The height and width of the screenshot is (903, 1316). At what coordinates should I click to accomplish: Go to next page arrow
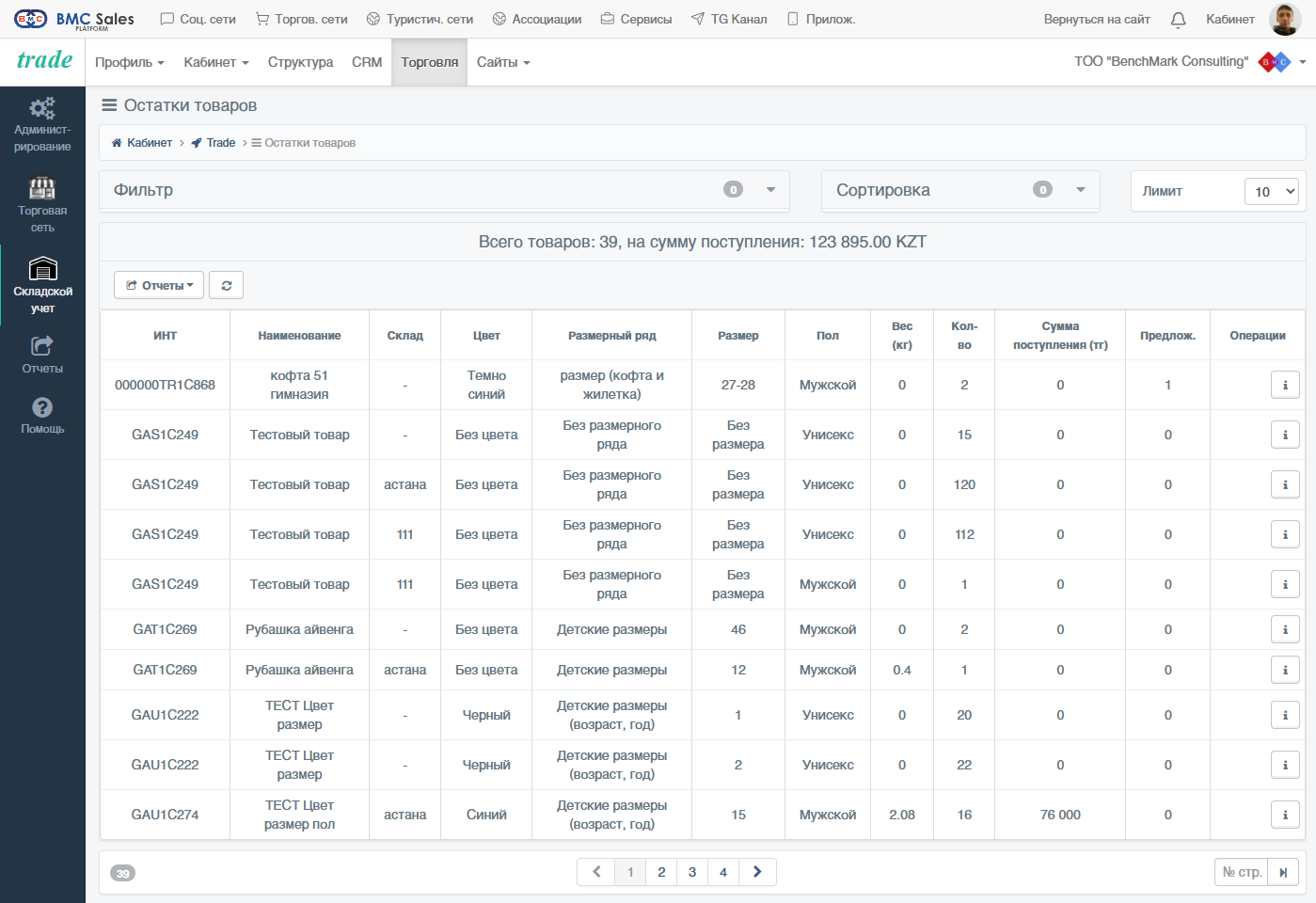pyautogui.click(x=757, y=872)
